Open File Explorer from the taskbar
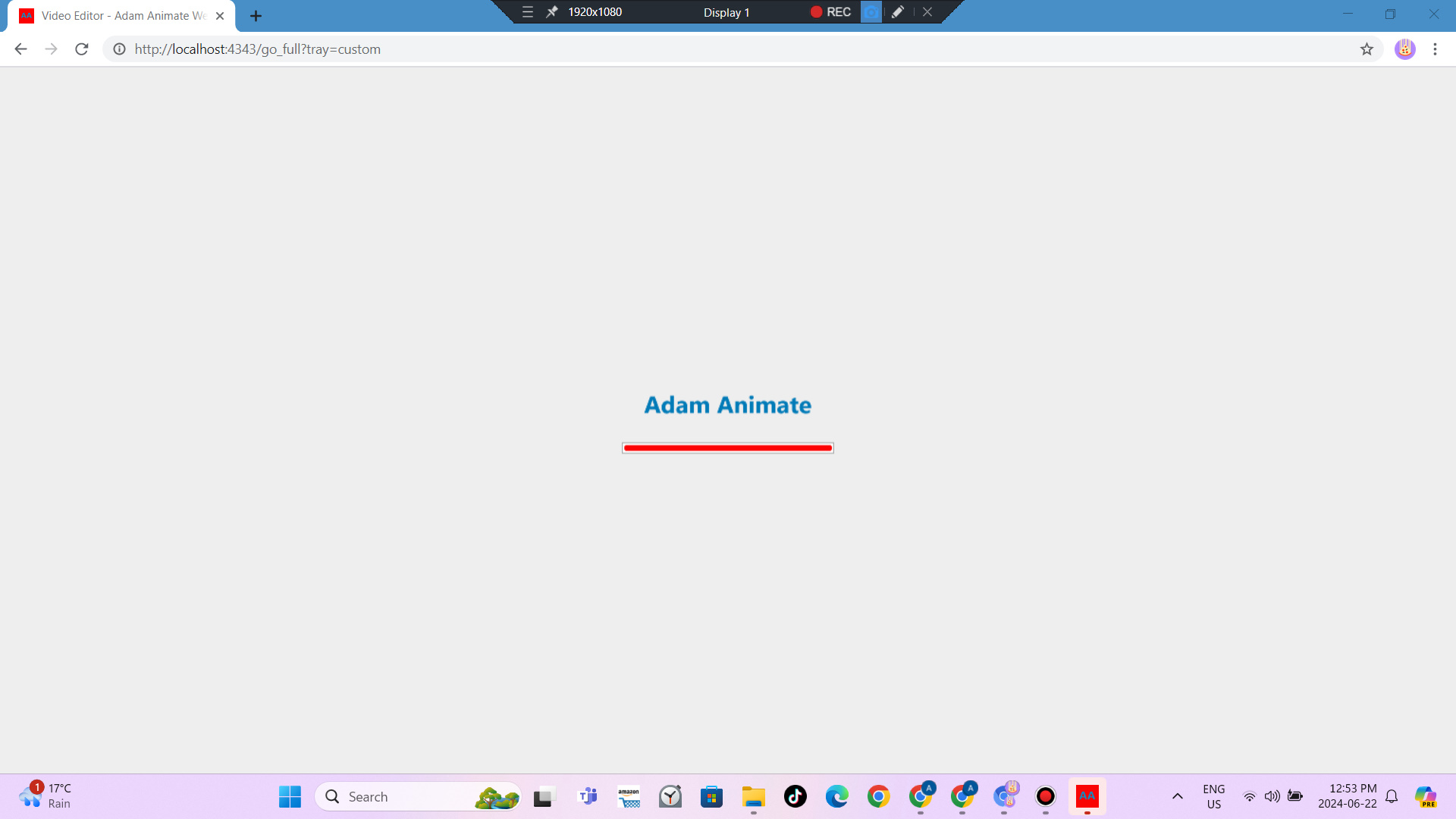1456x819 pixels. (x=753, y=797)
